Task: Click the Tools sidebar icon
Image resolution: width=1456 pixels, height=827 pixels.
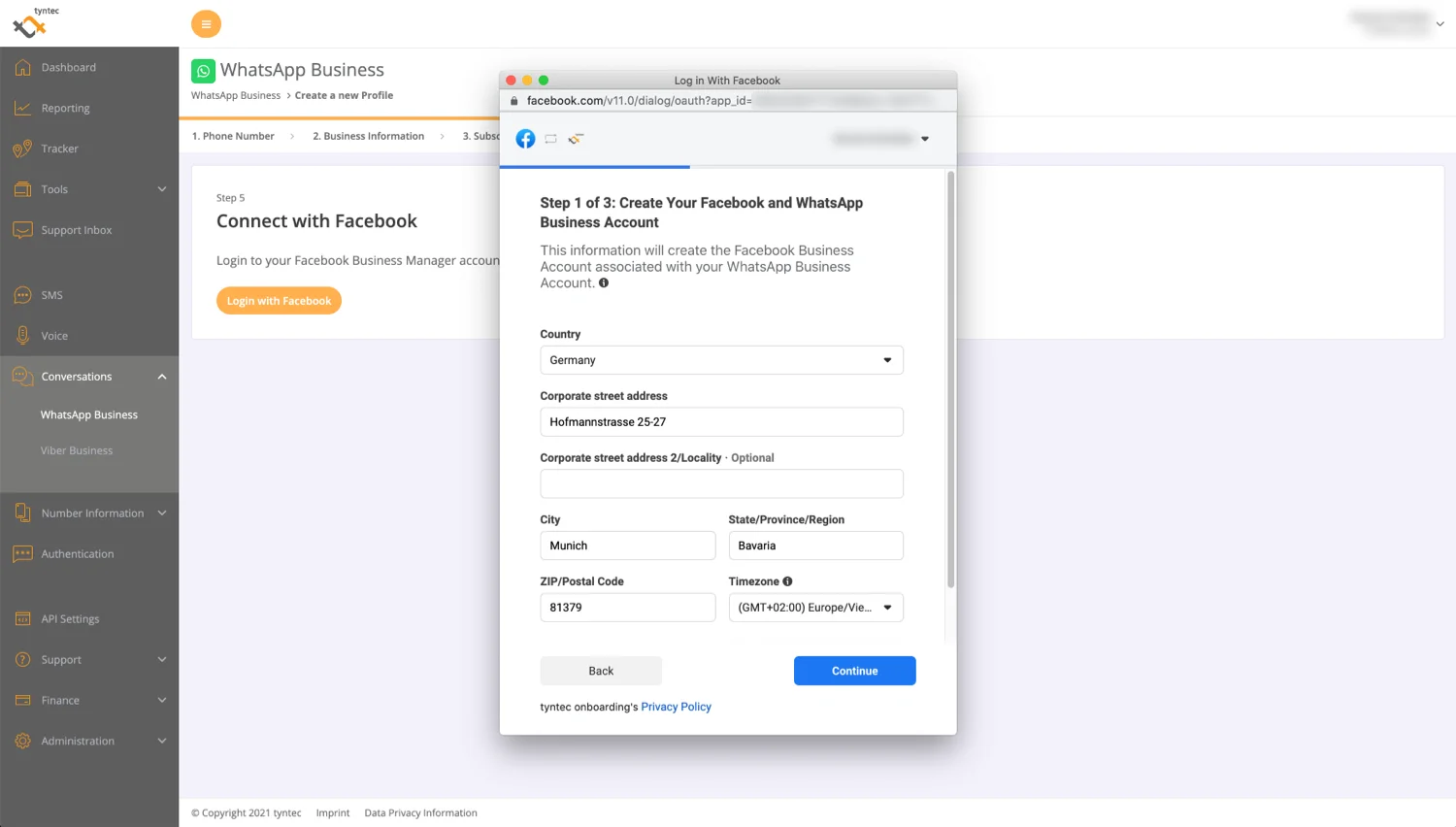Action: (x=22, y=190)
